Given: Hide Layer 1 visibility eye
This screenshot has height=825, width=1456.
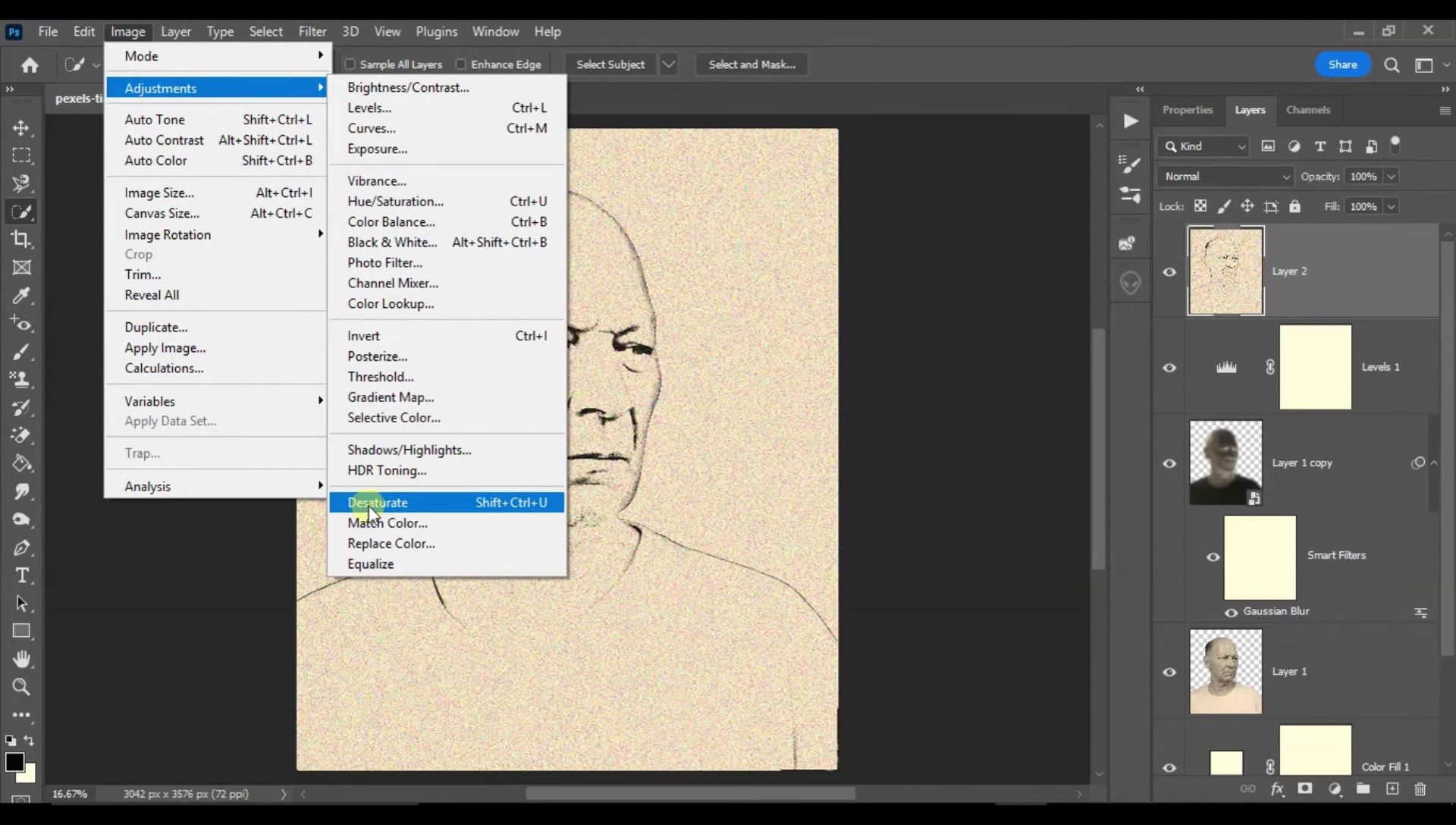Looking at the screenshot, I should [x=1169, y=672].
